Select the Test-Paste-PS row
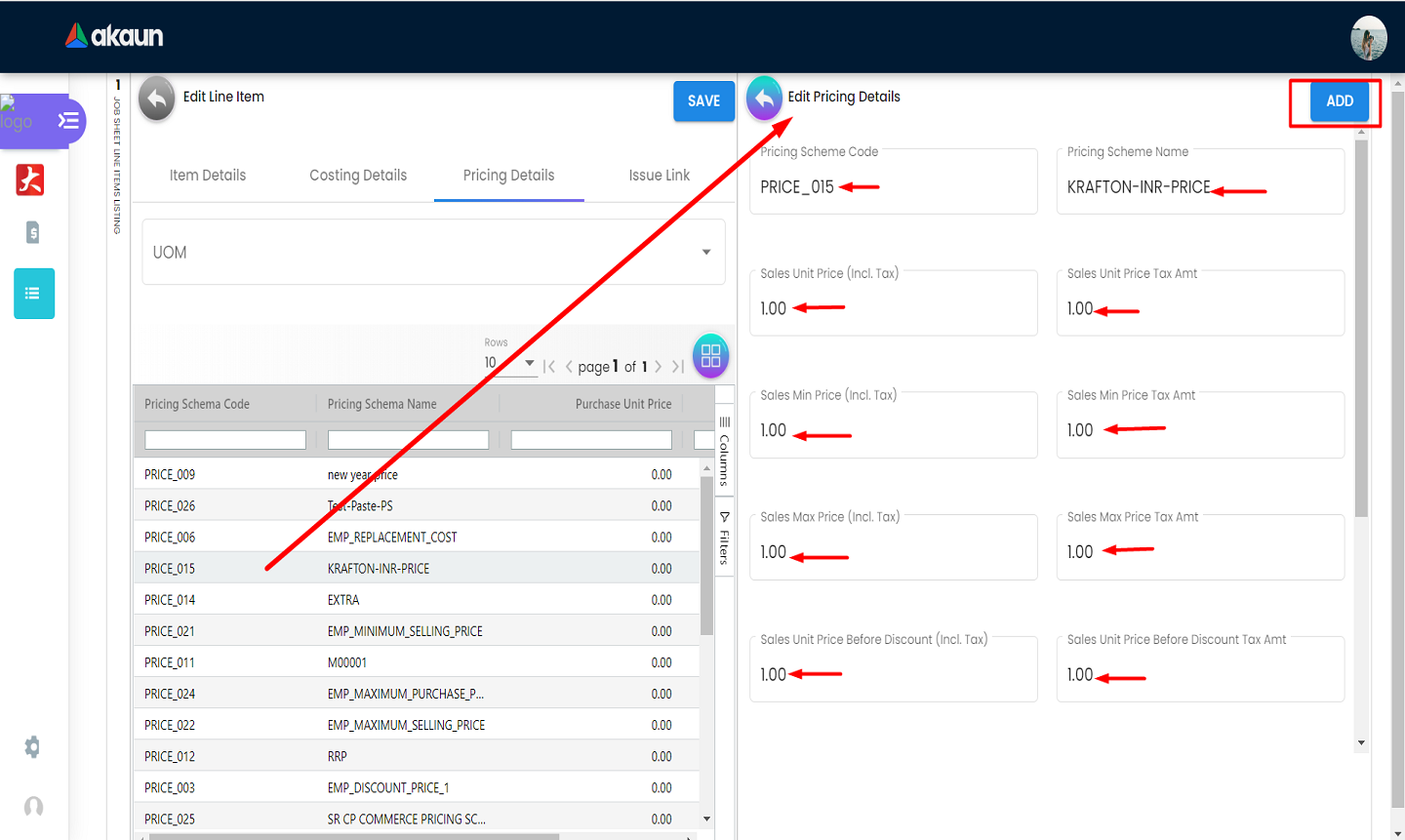Image resolution: width=1405 pixels, height=840 pixels. 417,505
